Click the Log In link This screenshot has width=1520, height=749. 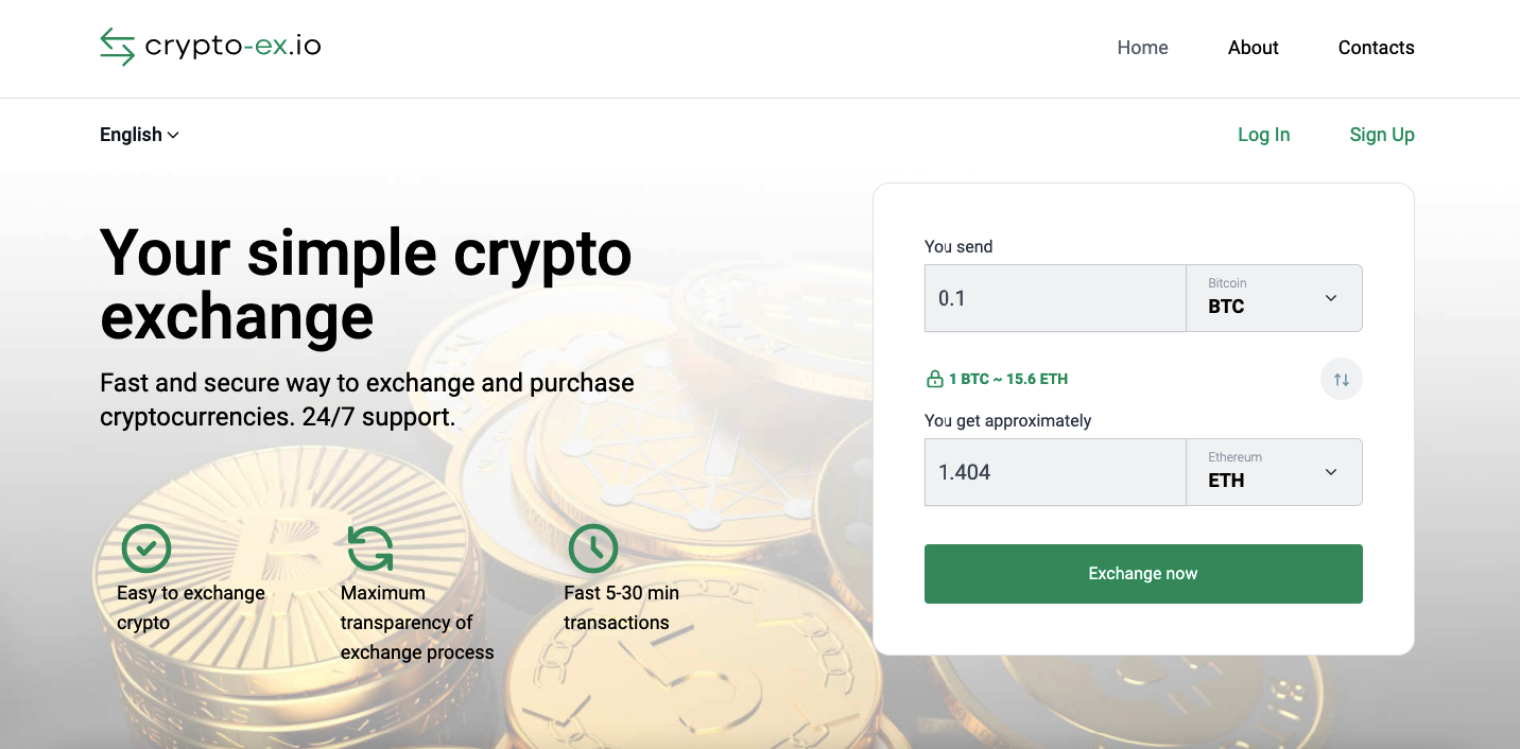click(x=1263, y=134)
